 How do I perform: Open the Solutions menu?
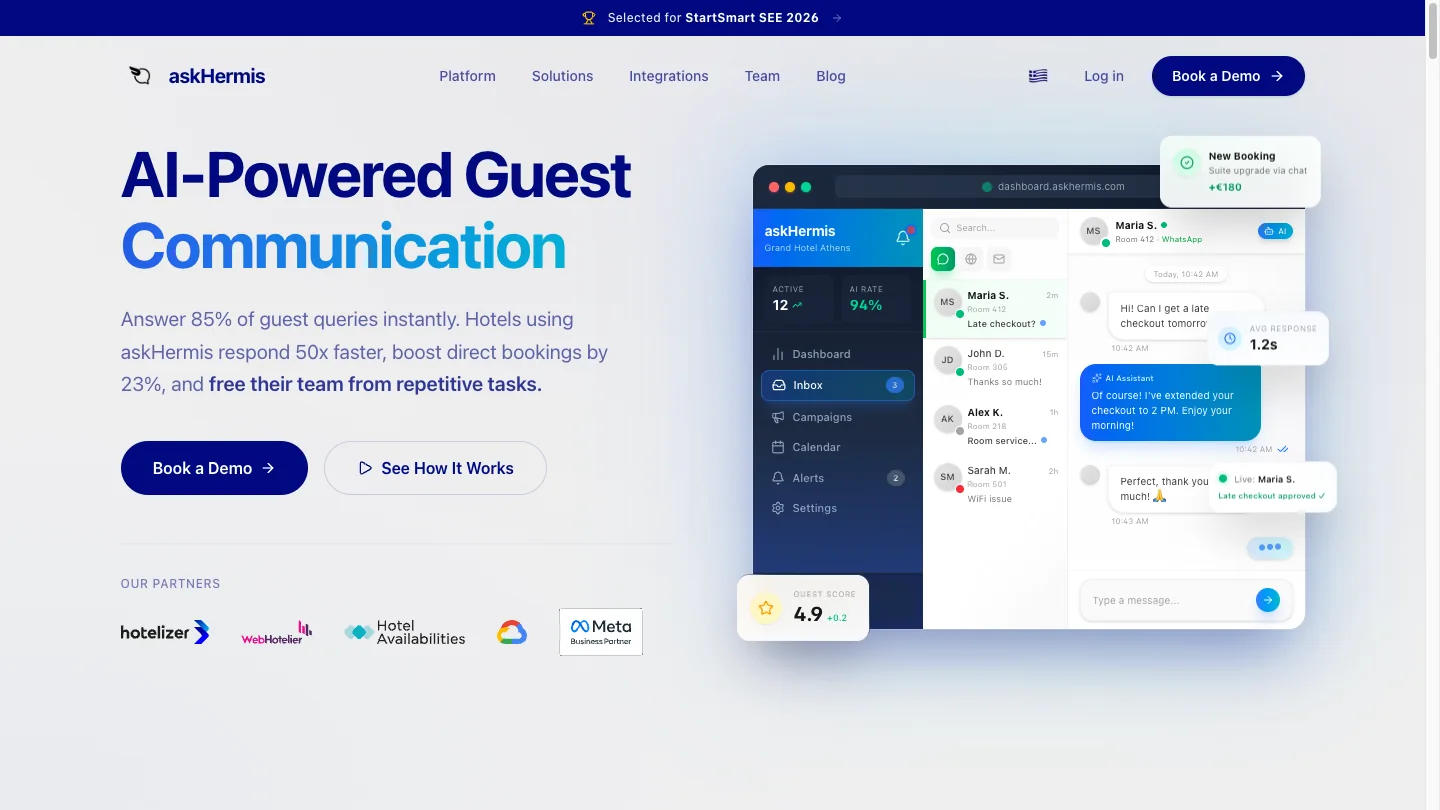[562, 76]
